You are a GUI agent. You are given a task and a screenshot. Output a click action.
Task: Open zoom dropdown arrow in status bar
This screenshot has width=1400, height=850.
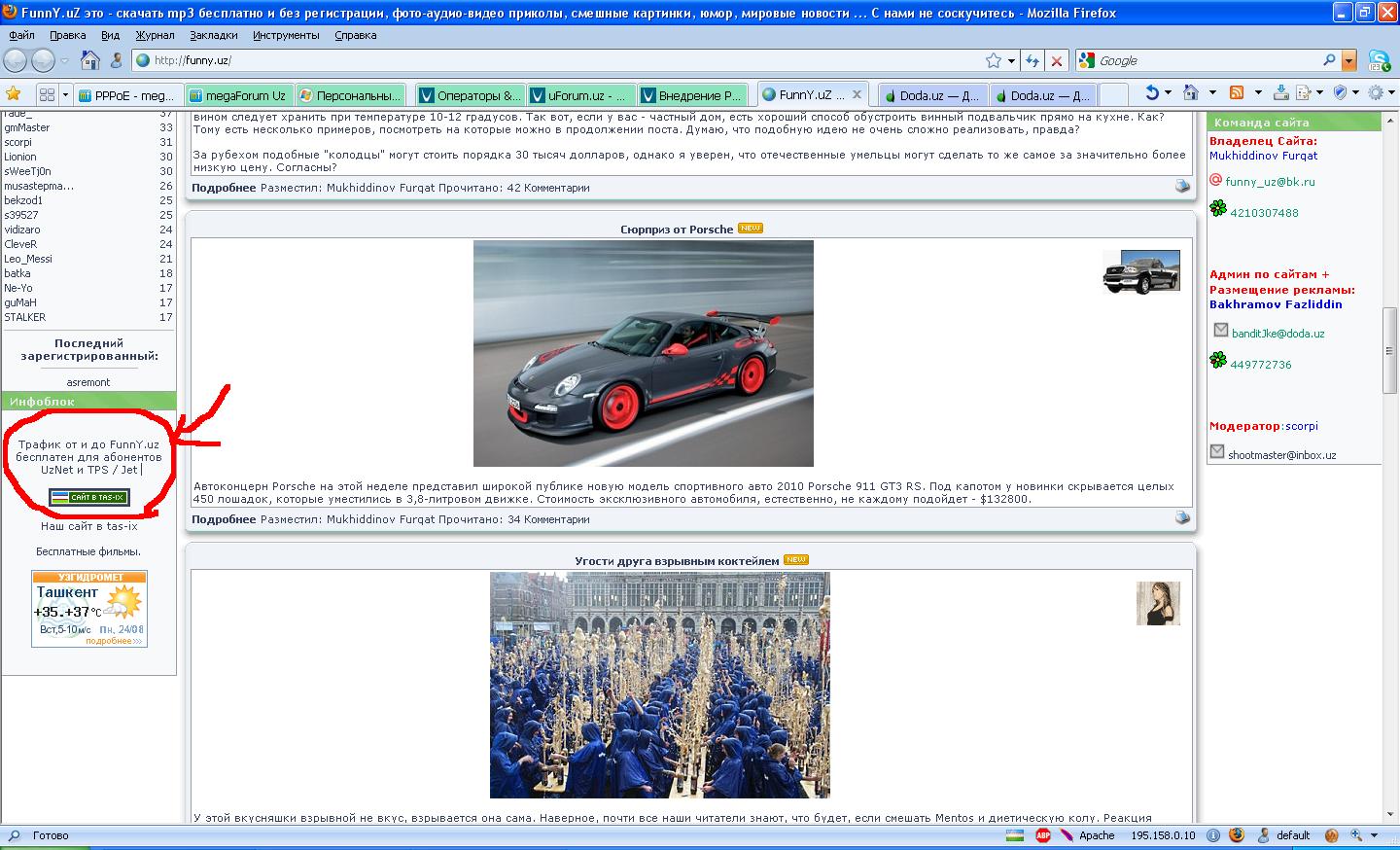click(x=1375, y=835)
